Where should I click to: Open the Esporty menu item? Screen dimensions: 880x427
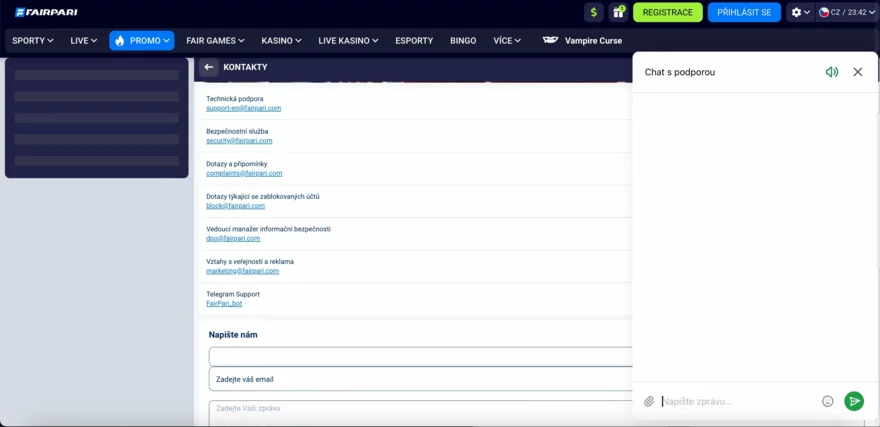click(414, 41)
